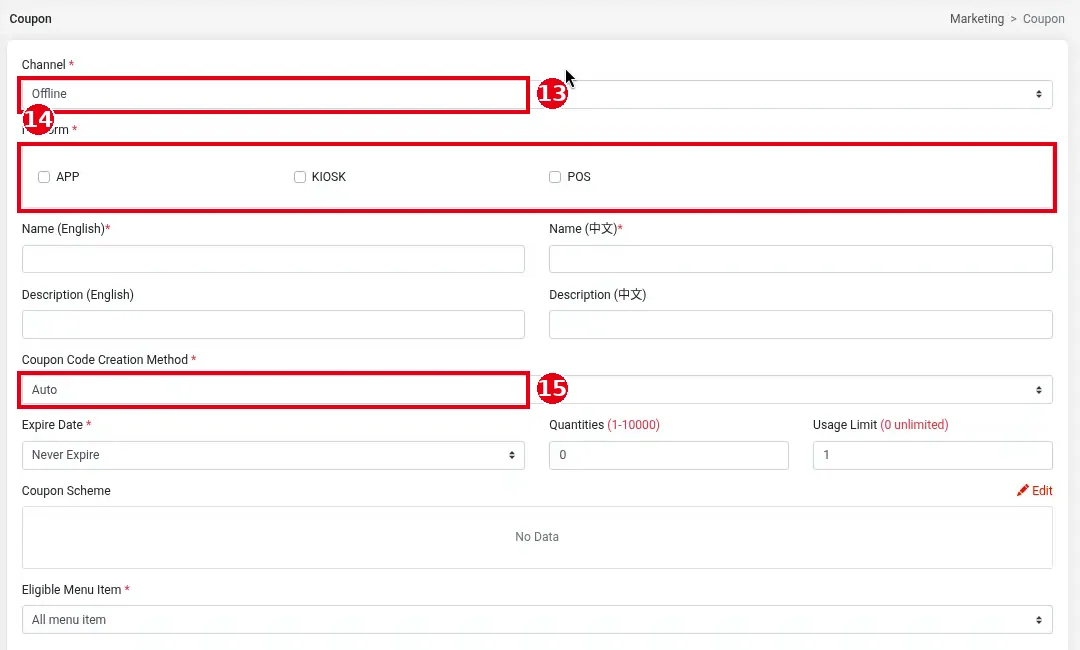Focus the Name (English) input field
Image resolution: width=1080 pixels, height=650 pixels.
click(273, 259)
